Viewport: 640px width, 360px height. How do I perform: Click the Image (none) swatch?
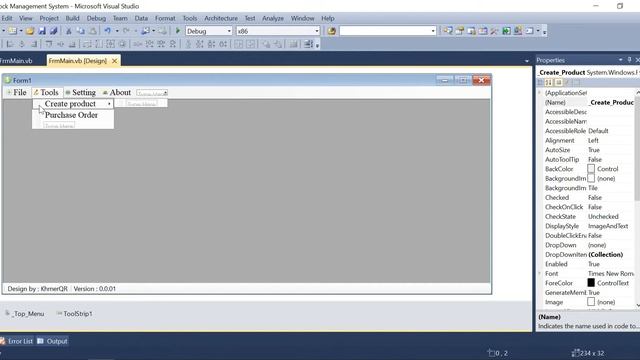(x=591, y=302)
